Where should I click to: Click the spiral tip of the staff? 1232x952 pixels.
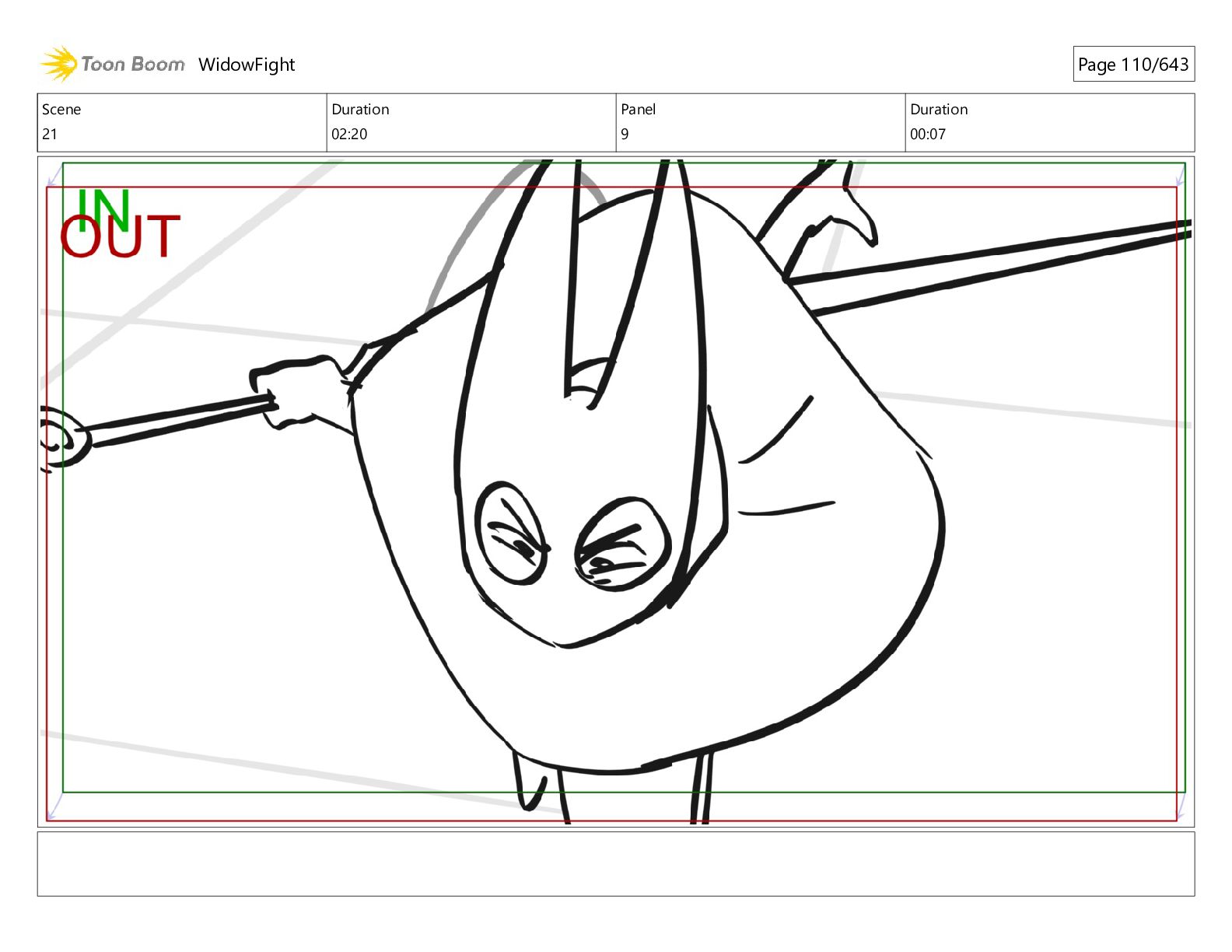[x=62, y=439]
